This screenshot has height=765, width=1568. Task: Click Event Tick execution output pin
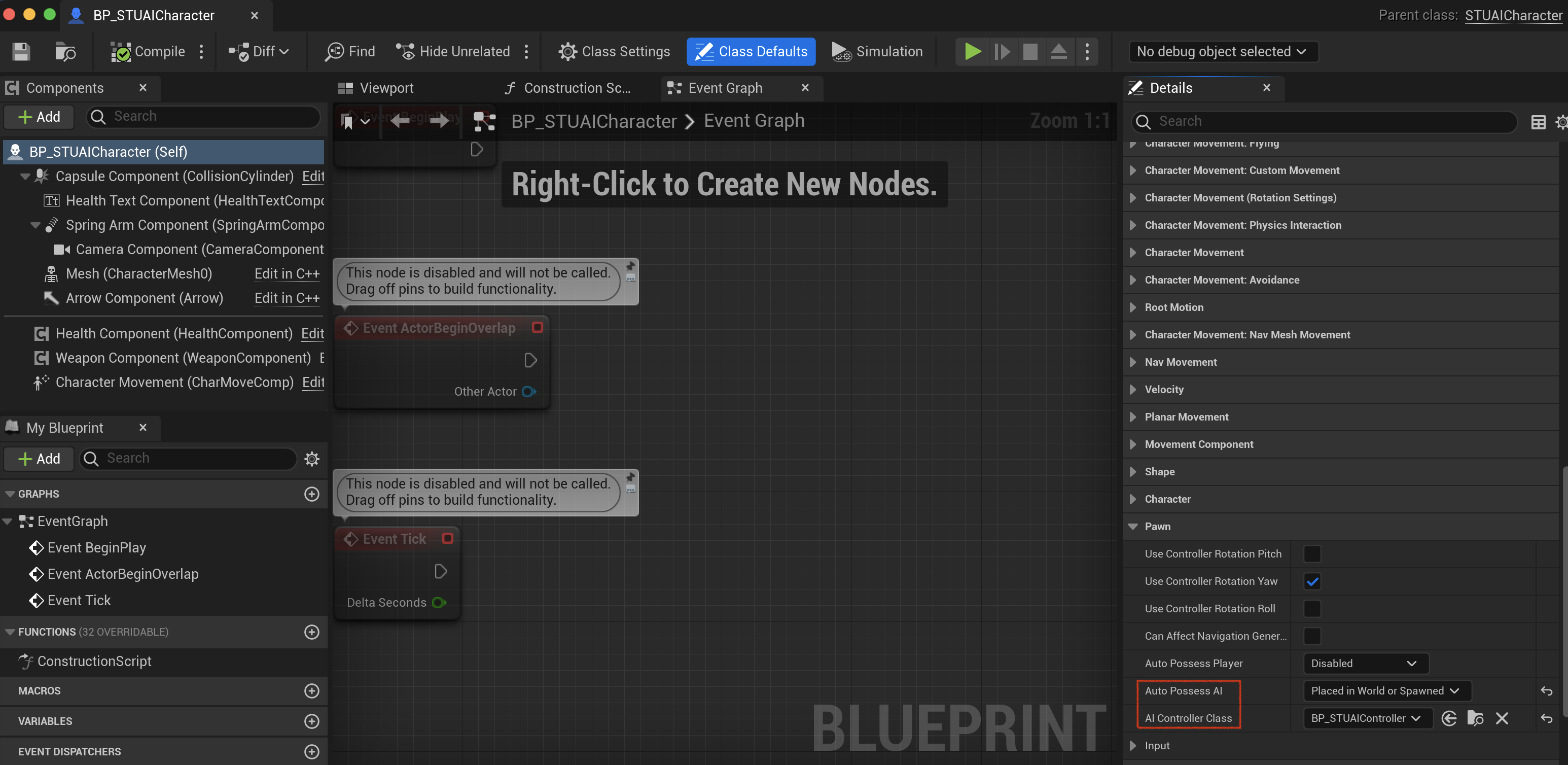(x=441, y=571)
